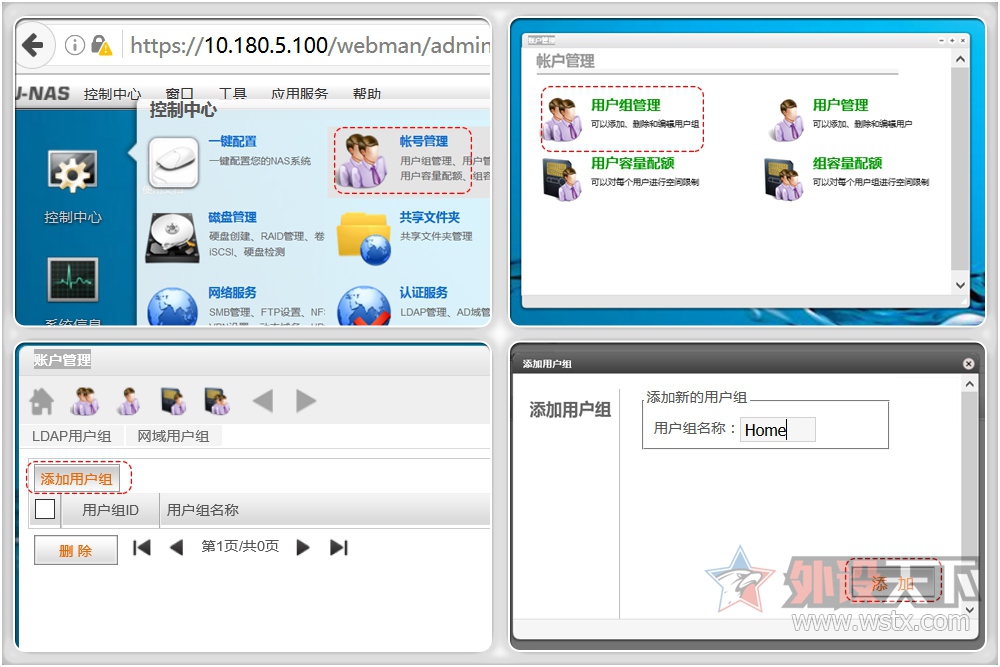Viewport: 1000px width, 667px height.
Task: Close the 添加用户组 dialog
Action: tap(968, 363)
